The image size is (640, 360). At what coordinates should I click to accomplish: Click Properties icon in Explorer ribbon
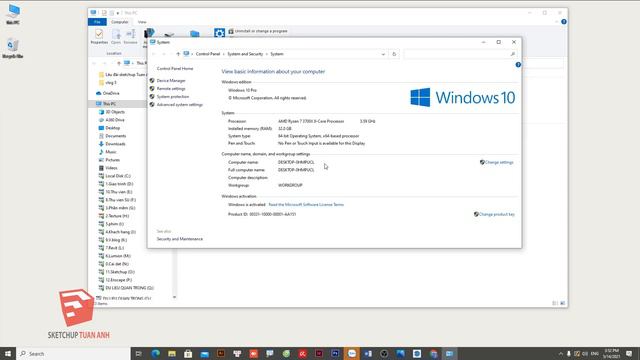(99, 36)
